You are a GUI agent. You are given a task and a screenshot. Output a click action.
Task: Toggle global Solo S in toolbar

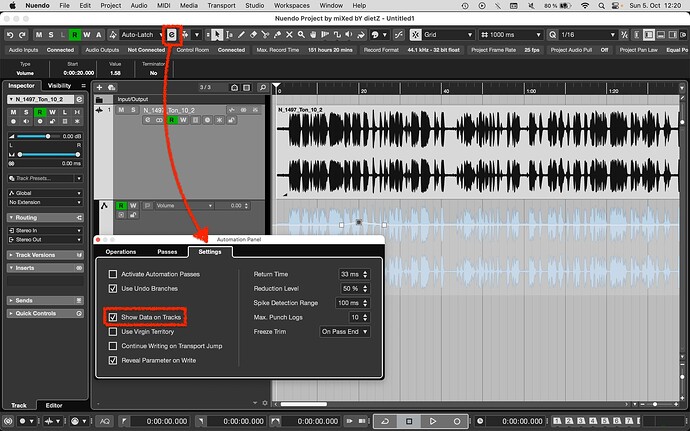51,35
